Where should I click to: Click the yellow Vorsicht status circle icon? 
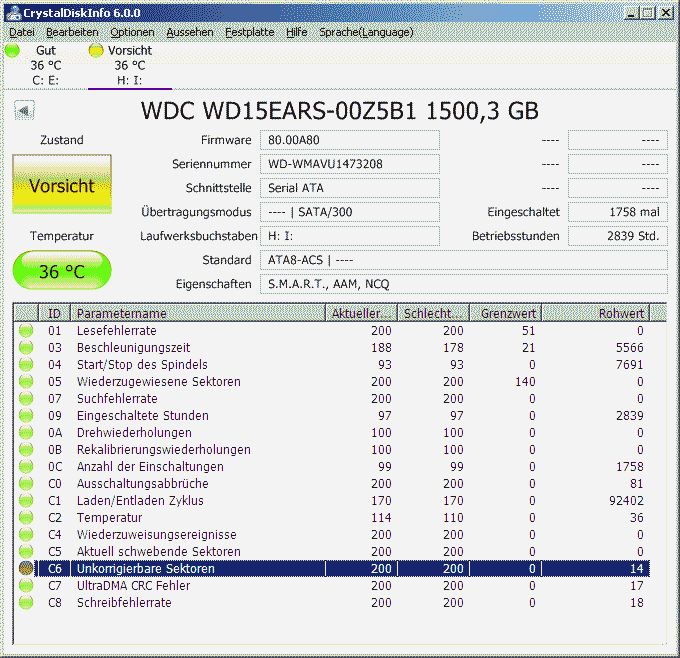95,50
